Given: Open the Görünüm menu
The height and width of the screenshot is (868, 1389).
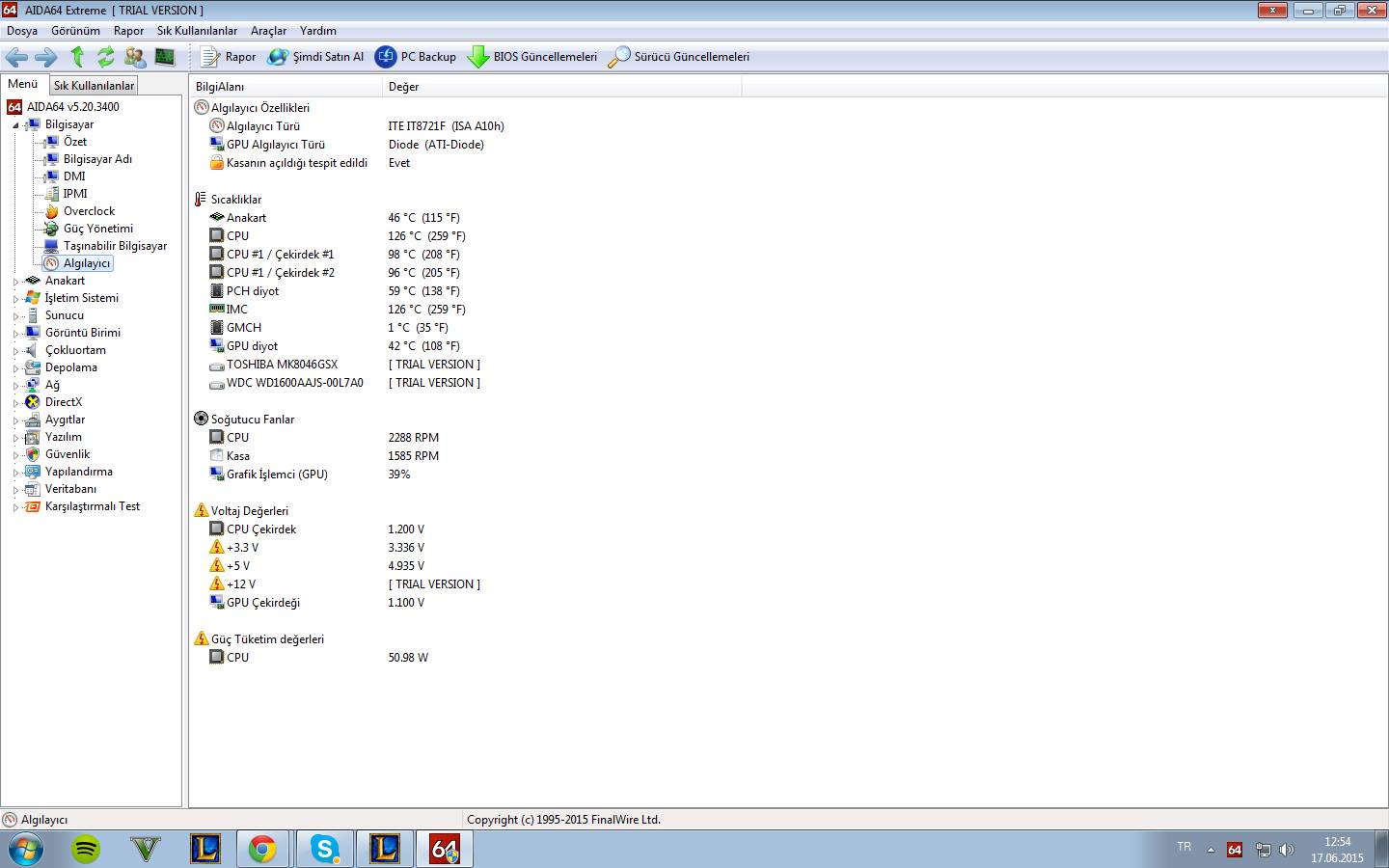Looking at the screenshot, I should pos(75,31).
